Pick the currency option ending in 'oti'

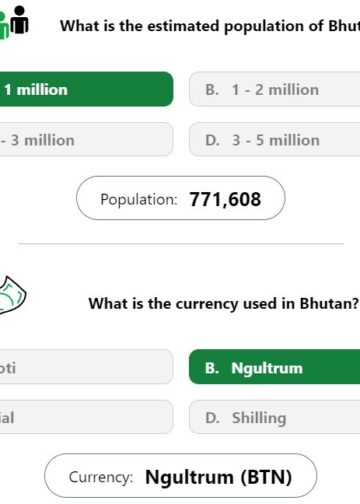86,367
